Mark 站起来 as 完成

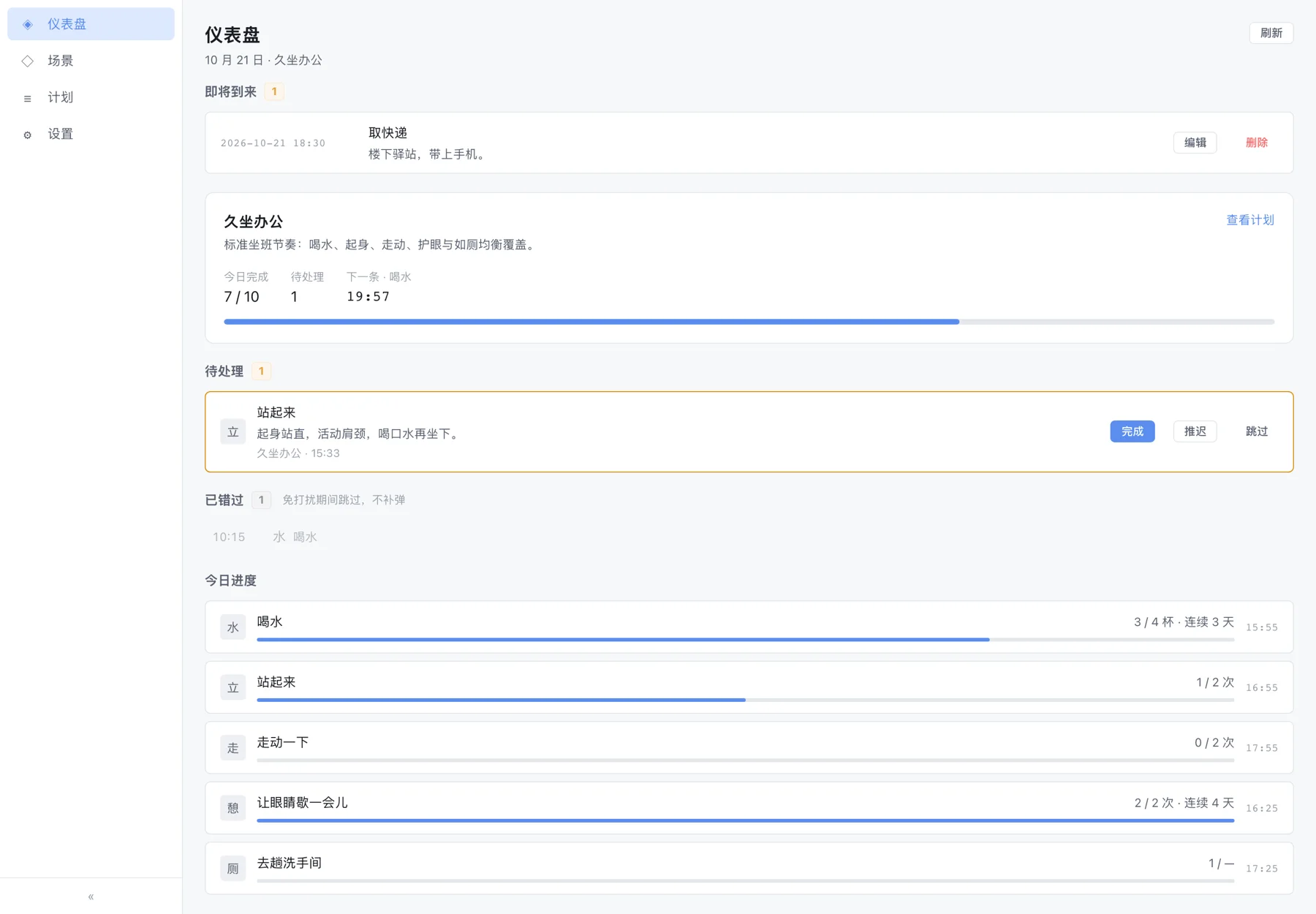(x=1132, y=431)
